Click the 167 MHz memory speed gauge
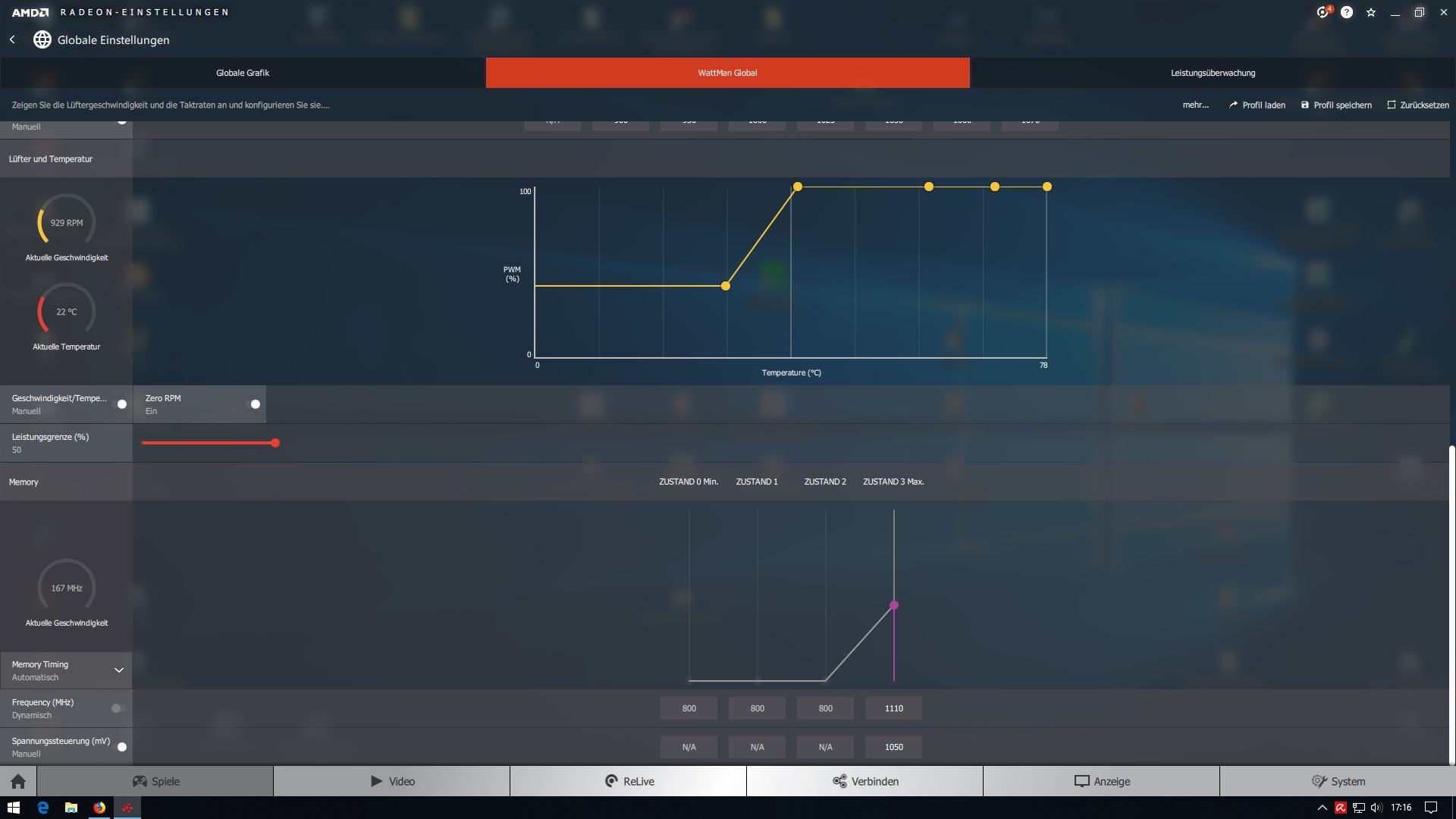1456x819 pixels. [x=67, y=588]
